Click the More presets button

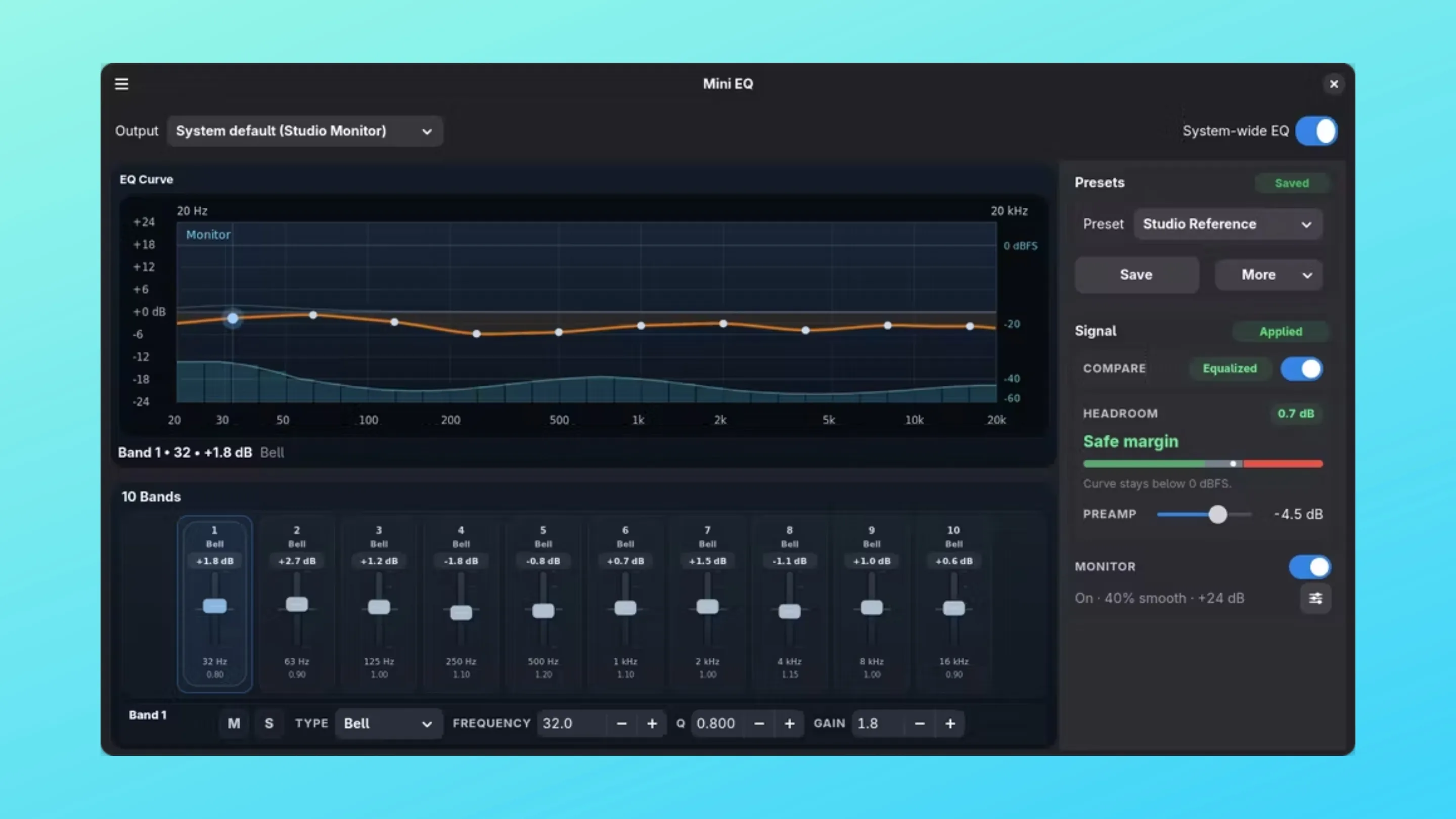point(1268,275)
